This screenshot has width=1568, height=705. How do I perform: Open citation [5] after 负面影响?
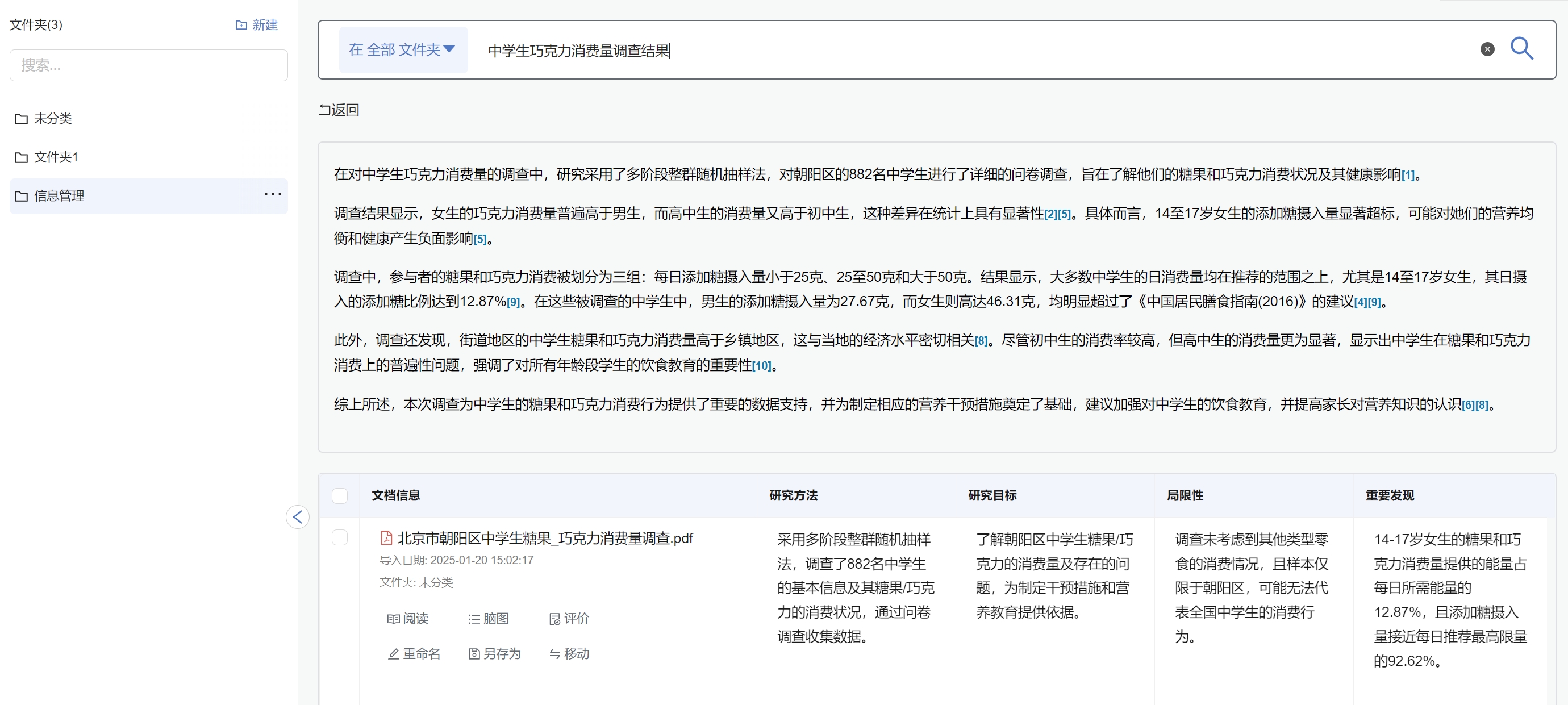480,240
